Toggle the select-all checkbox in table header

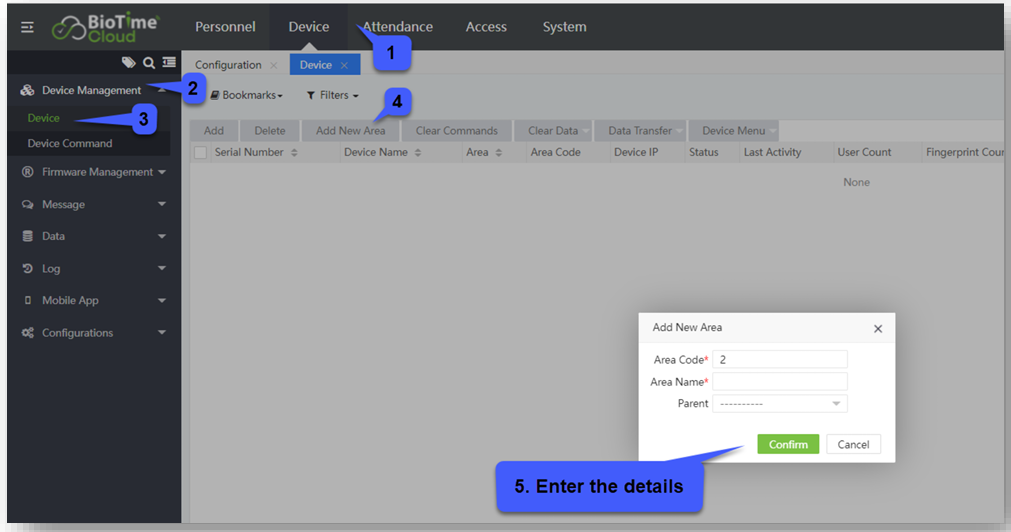[201, 153]
